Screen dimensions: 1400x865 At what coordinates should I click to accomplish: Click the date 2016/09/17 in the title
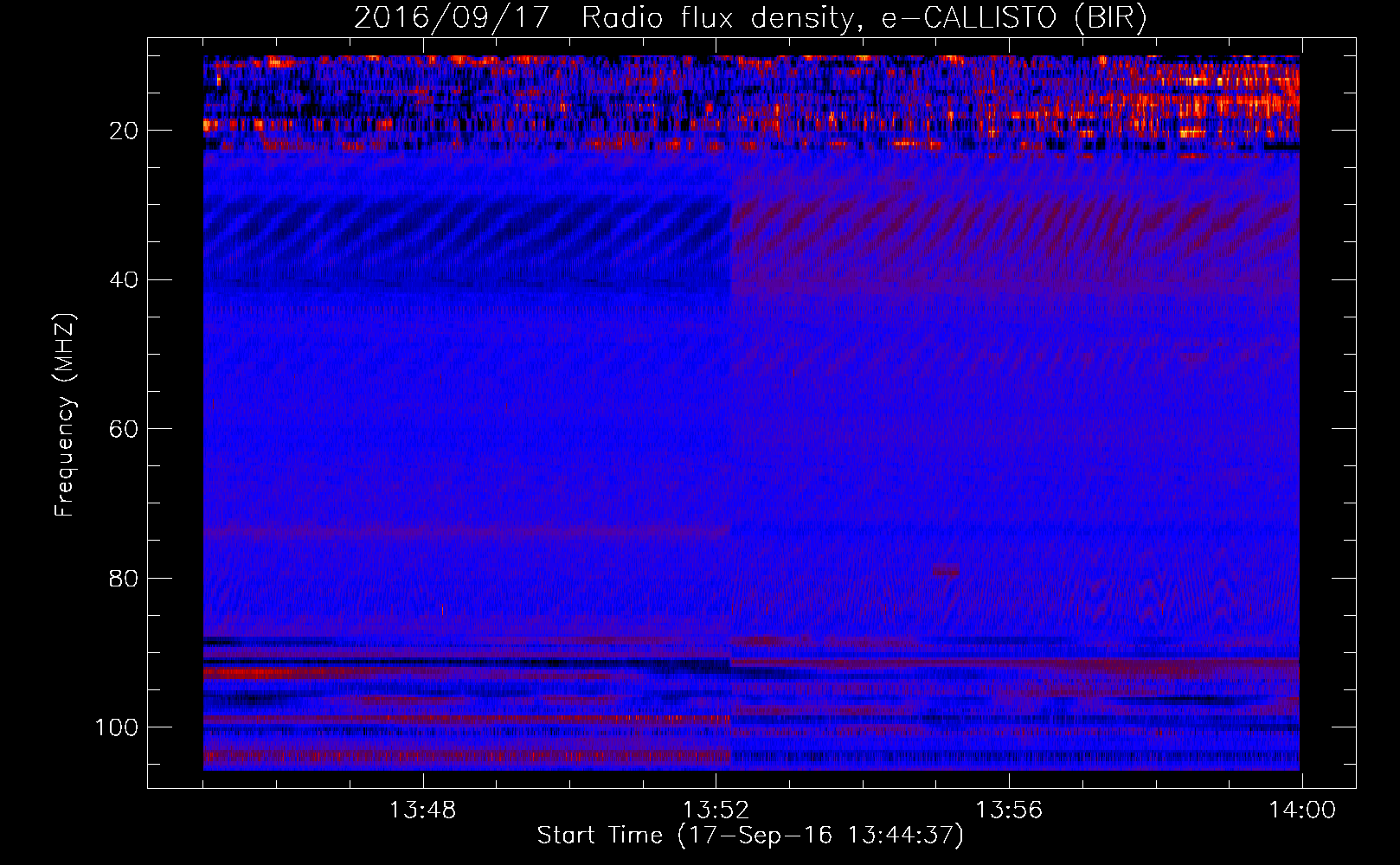(452, 18)
